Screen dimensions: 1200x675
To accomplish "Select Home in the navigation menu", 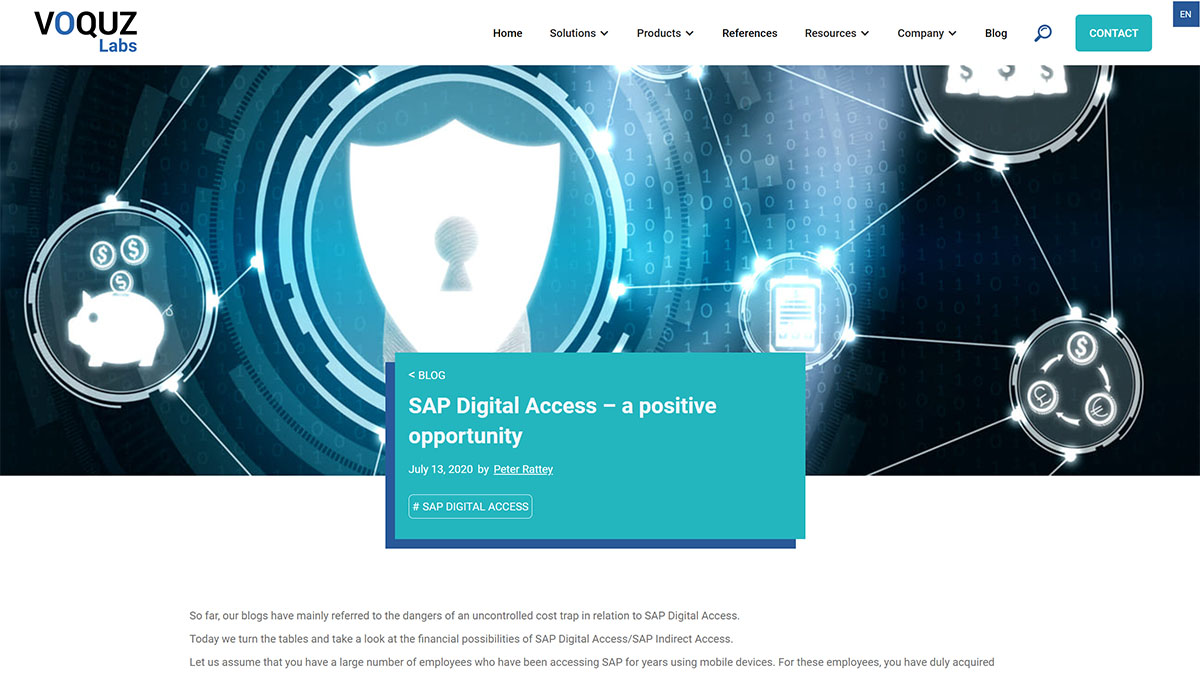I will click(507, 33).
